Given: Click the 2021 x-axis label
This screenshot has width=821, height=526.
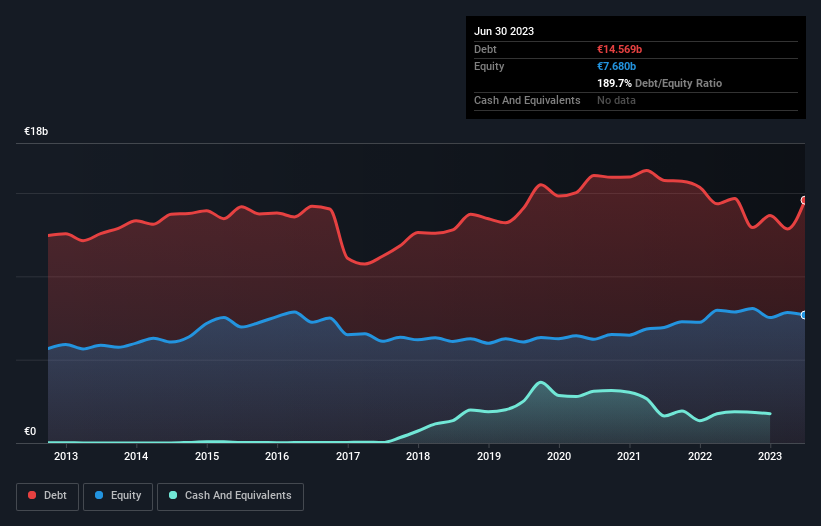Looking at the screenshot, I should tap(629, 456).
